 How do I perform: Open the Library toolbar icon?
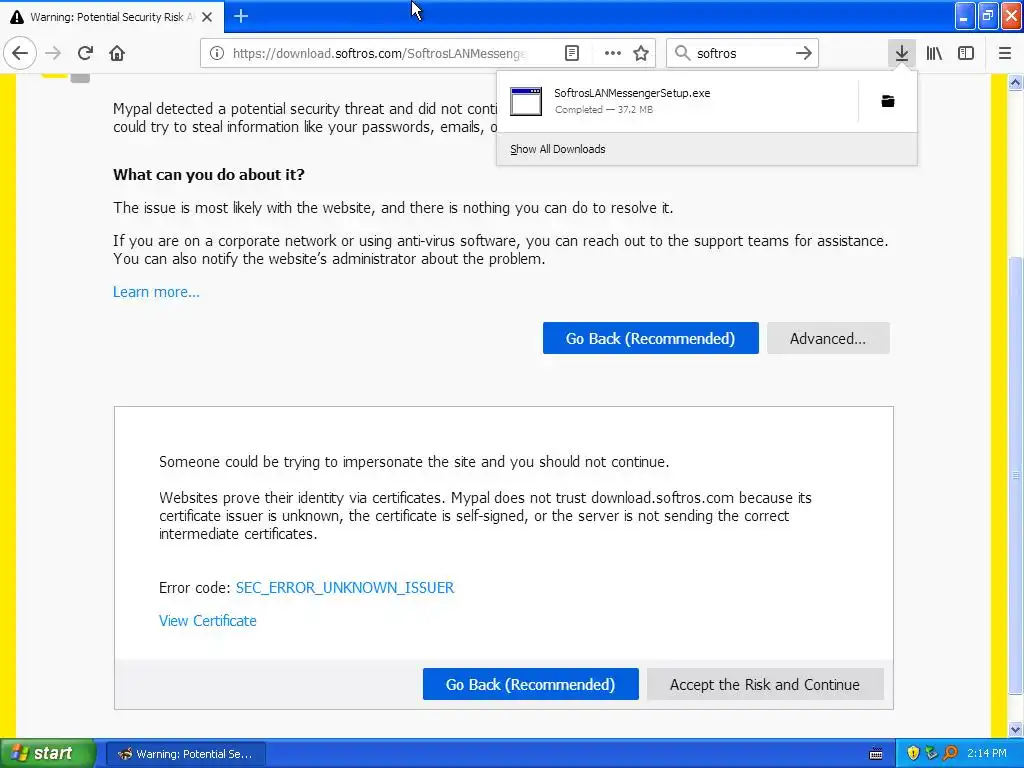(x=934, y=53)
